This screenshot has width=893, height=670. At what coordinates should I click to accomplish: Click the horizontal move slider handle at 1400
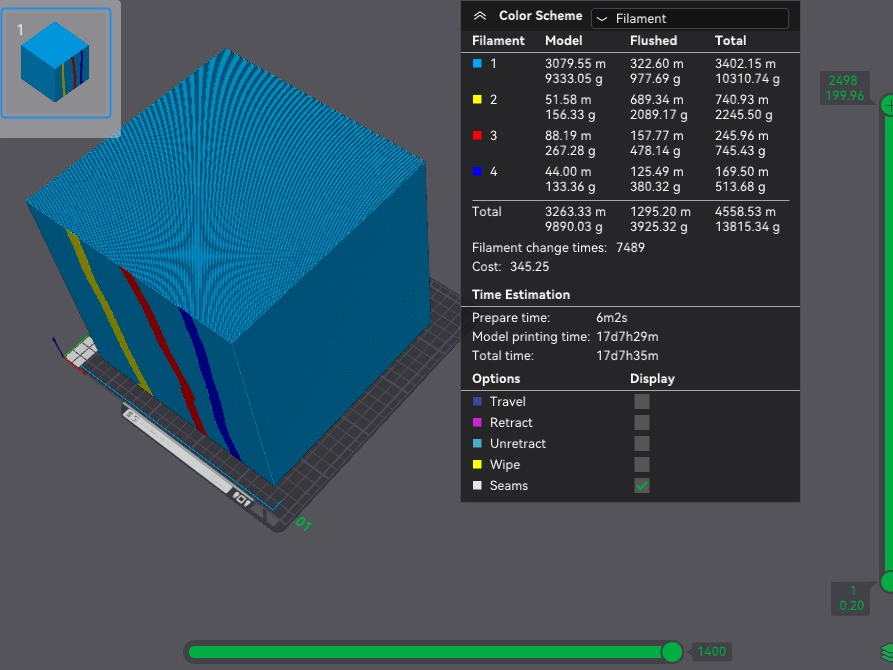coord(672,652)
